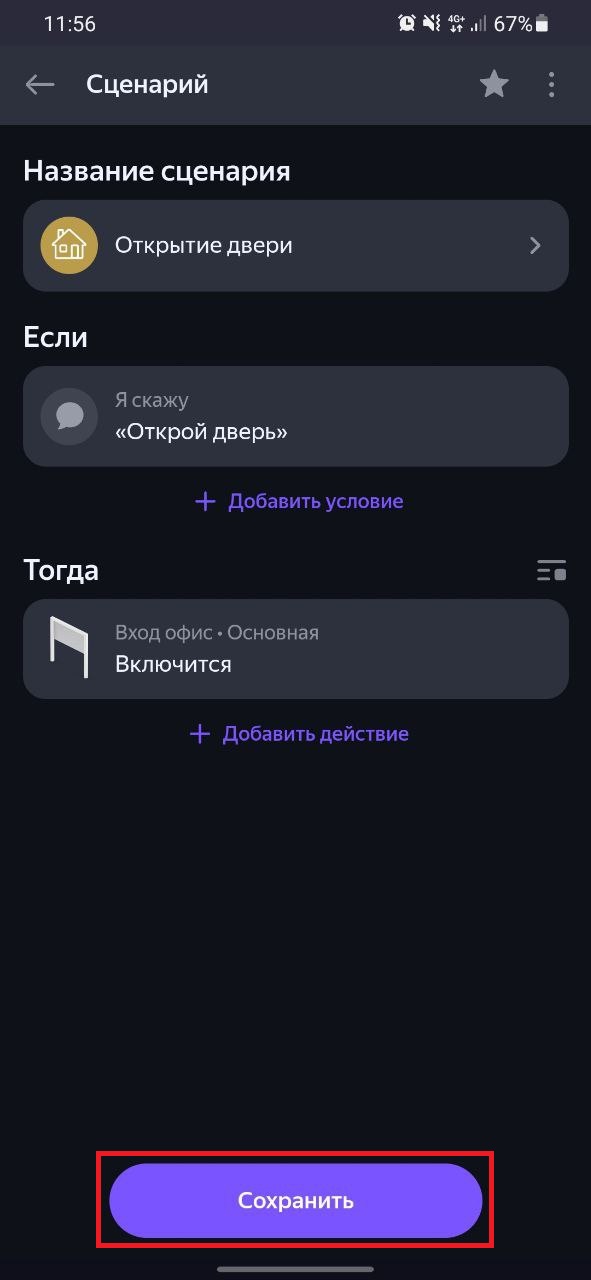This screenshot has width=591, height=1280.
Task: Go back using the top-left arrow
Action: (40, 85)
